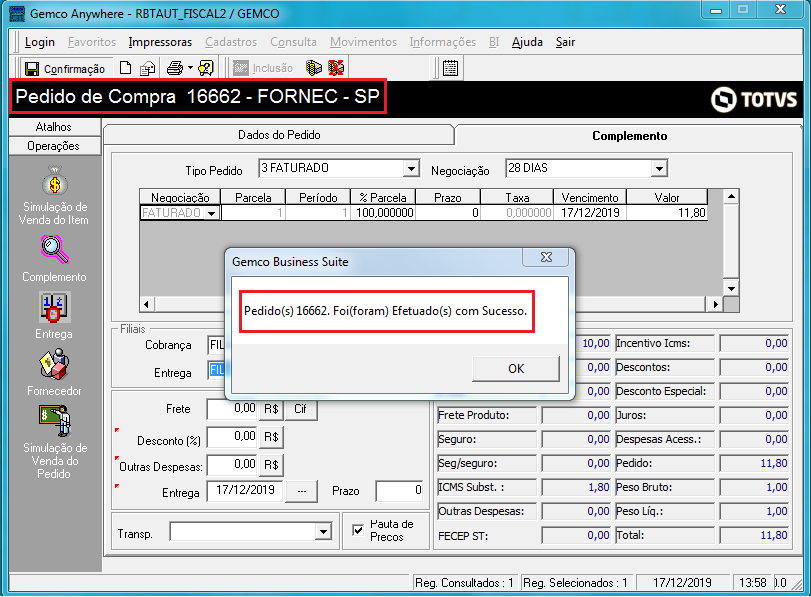Click the Desconto (%) R$ button
This screenshot has height=597, width=811.
point(272,437)
